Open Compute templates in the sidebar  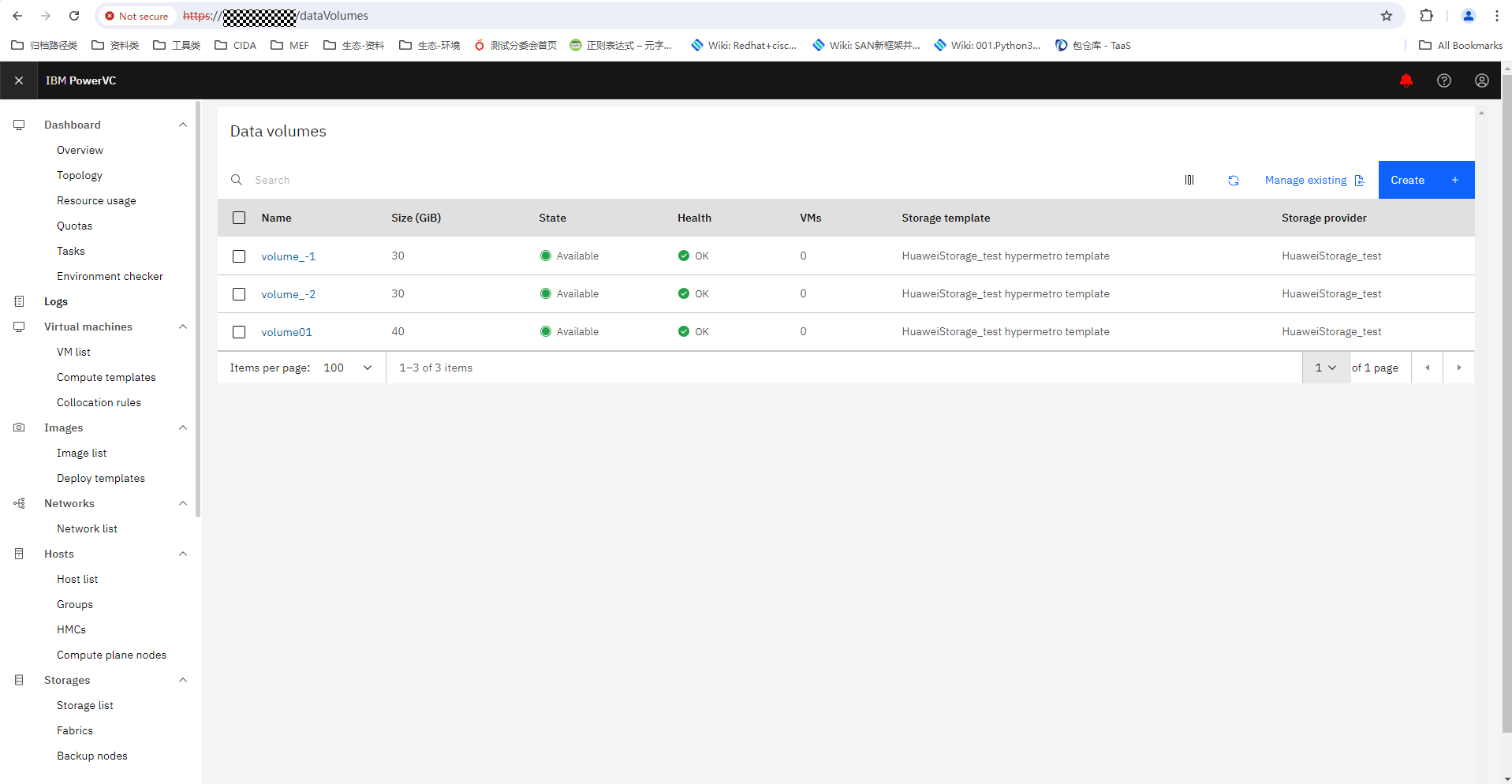tap(106, 377)
